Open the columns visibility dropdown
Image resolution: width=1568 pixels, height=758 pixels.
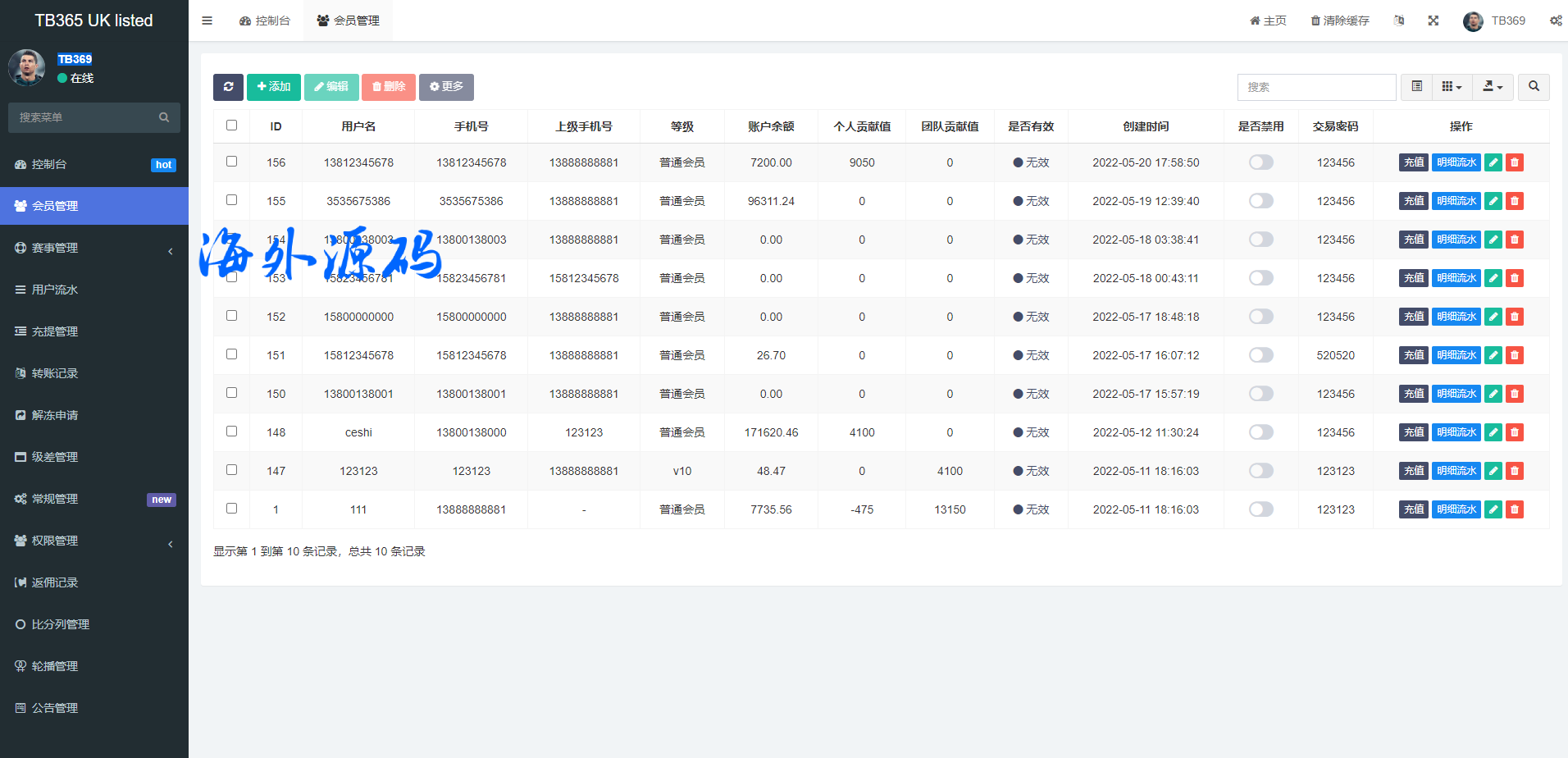point(1452,87)
